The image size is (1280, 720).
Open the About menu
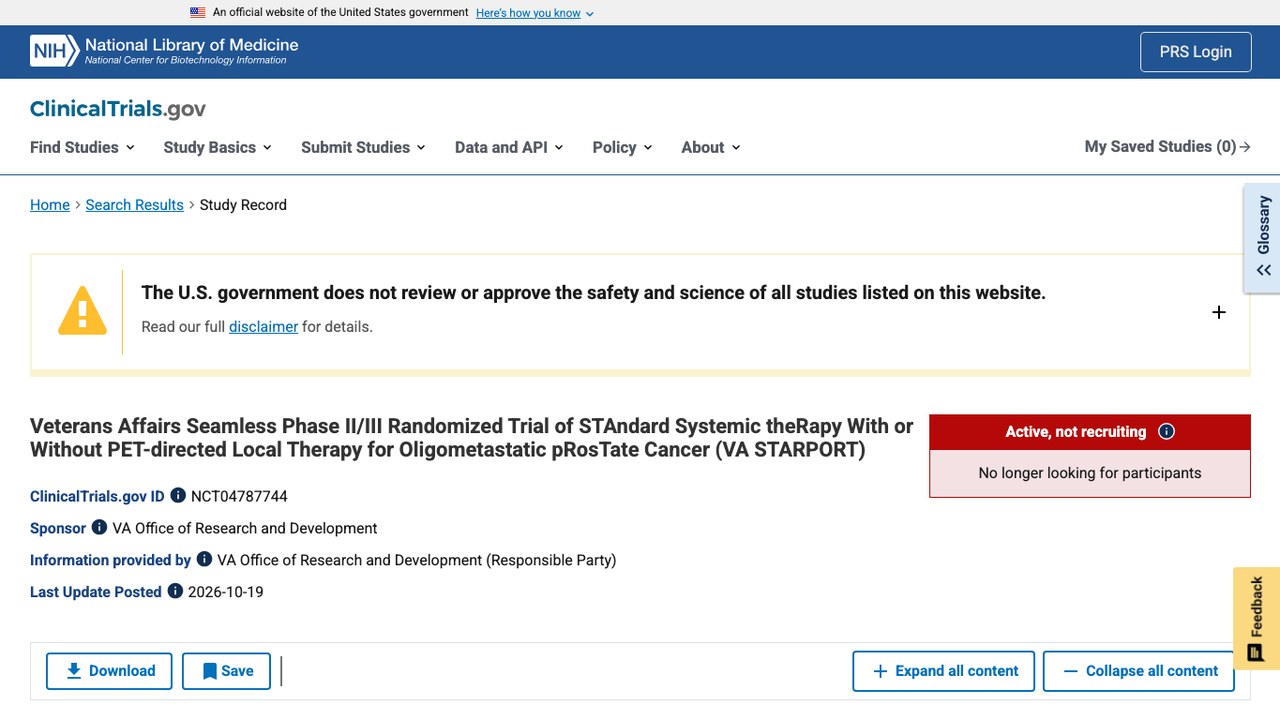click(711, 147)
